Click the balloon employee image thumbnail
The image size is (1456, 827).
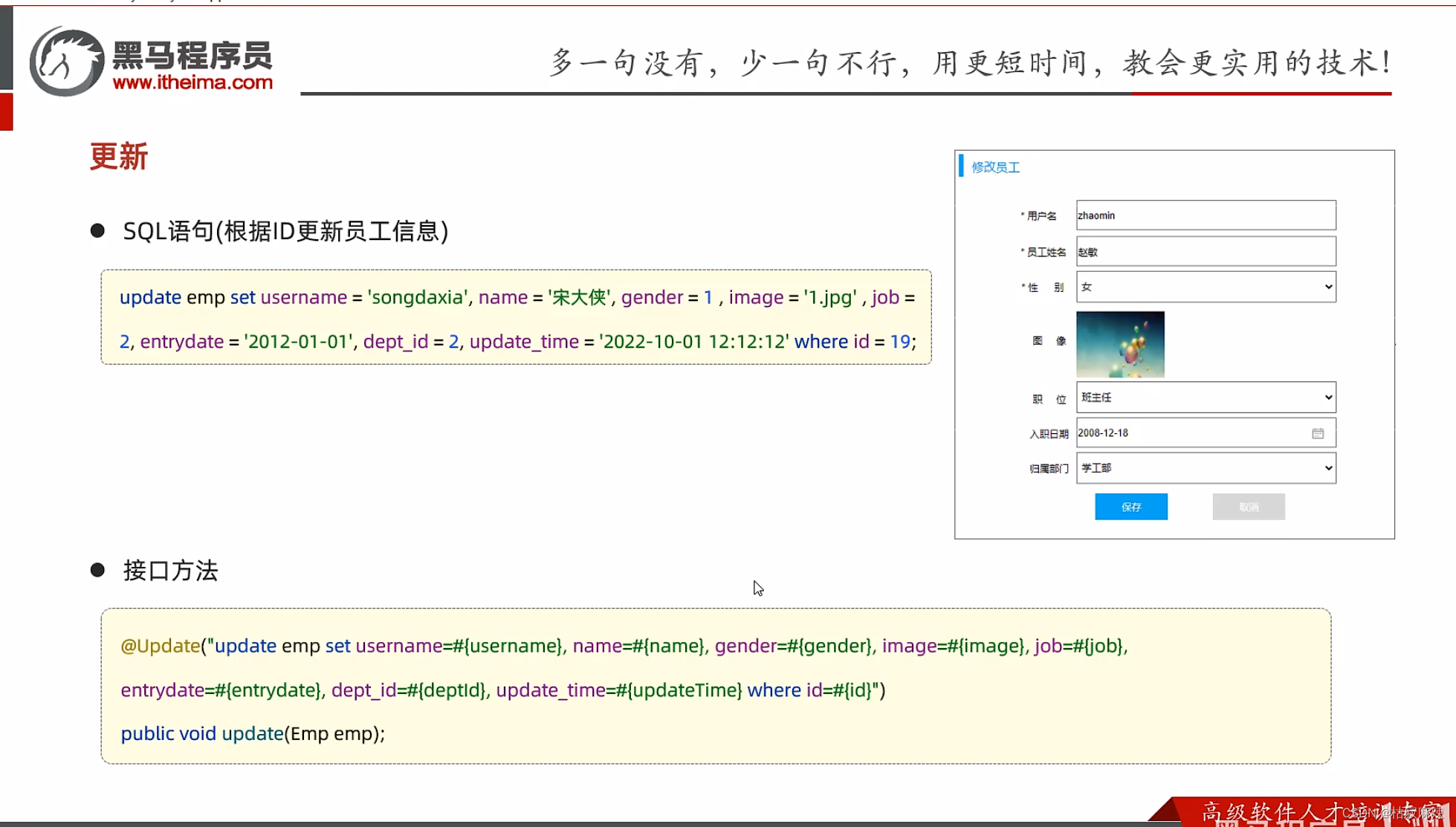click(x=1119, y=344)
